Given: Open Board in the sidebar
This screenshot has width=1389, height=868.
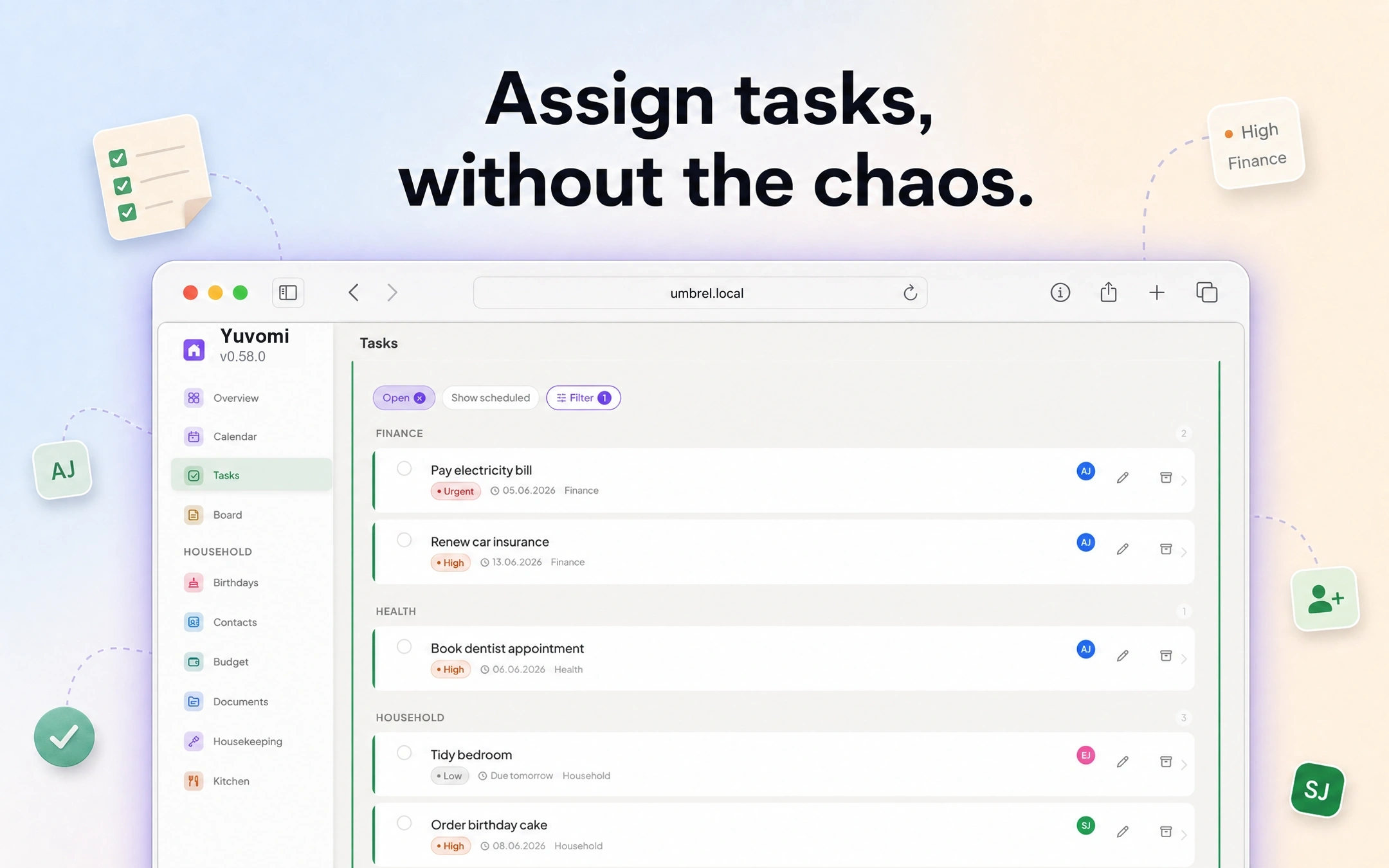Looking at the screenshot, I should (251, 515).
